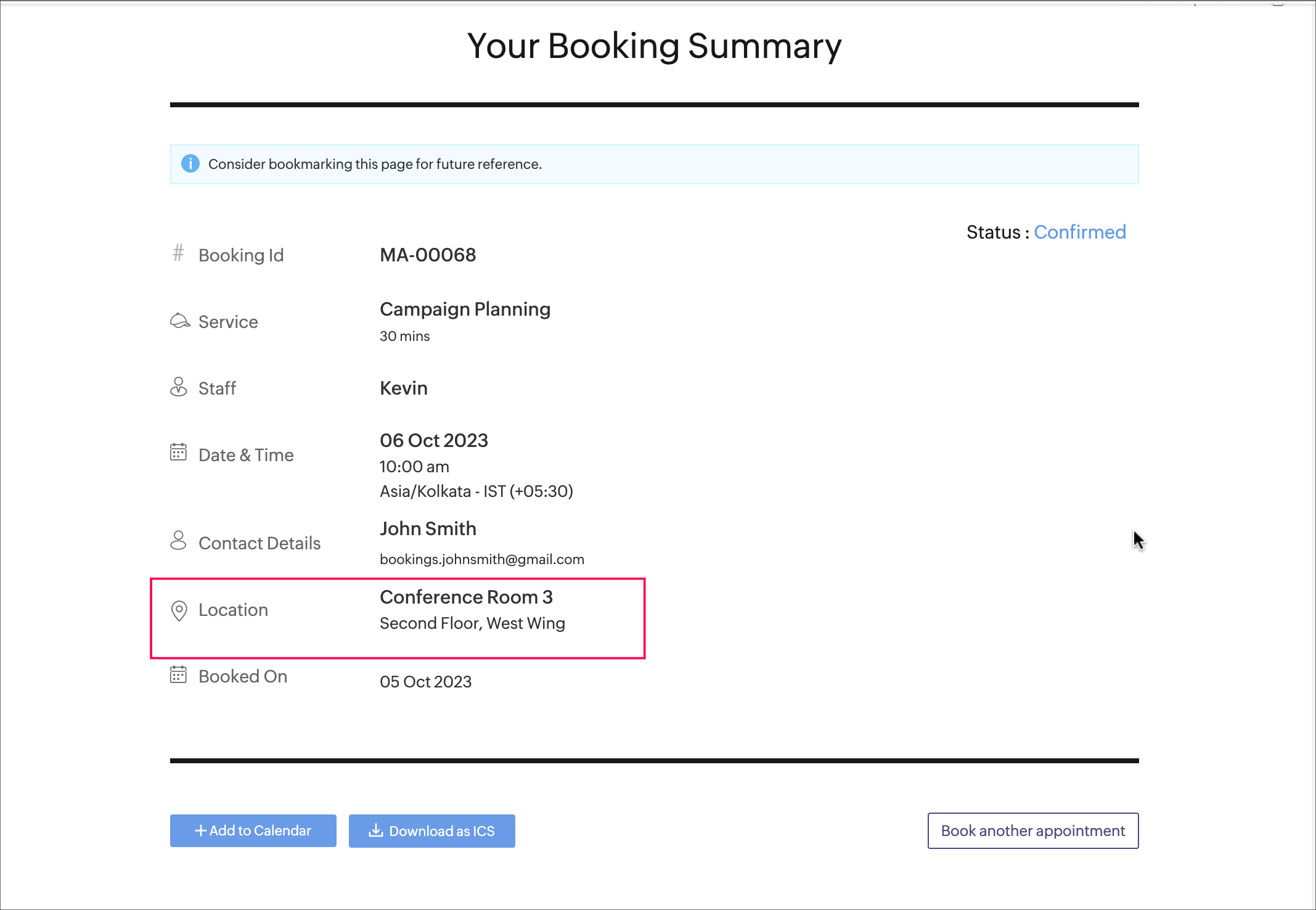
Task: Click the Contact Details user icon
Action: coord(178,541)
